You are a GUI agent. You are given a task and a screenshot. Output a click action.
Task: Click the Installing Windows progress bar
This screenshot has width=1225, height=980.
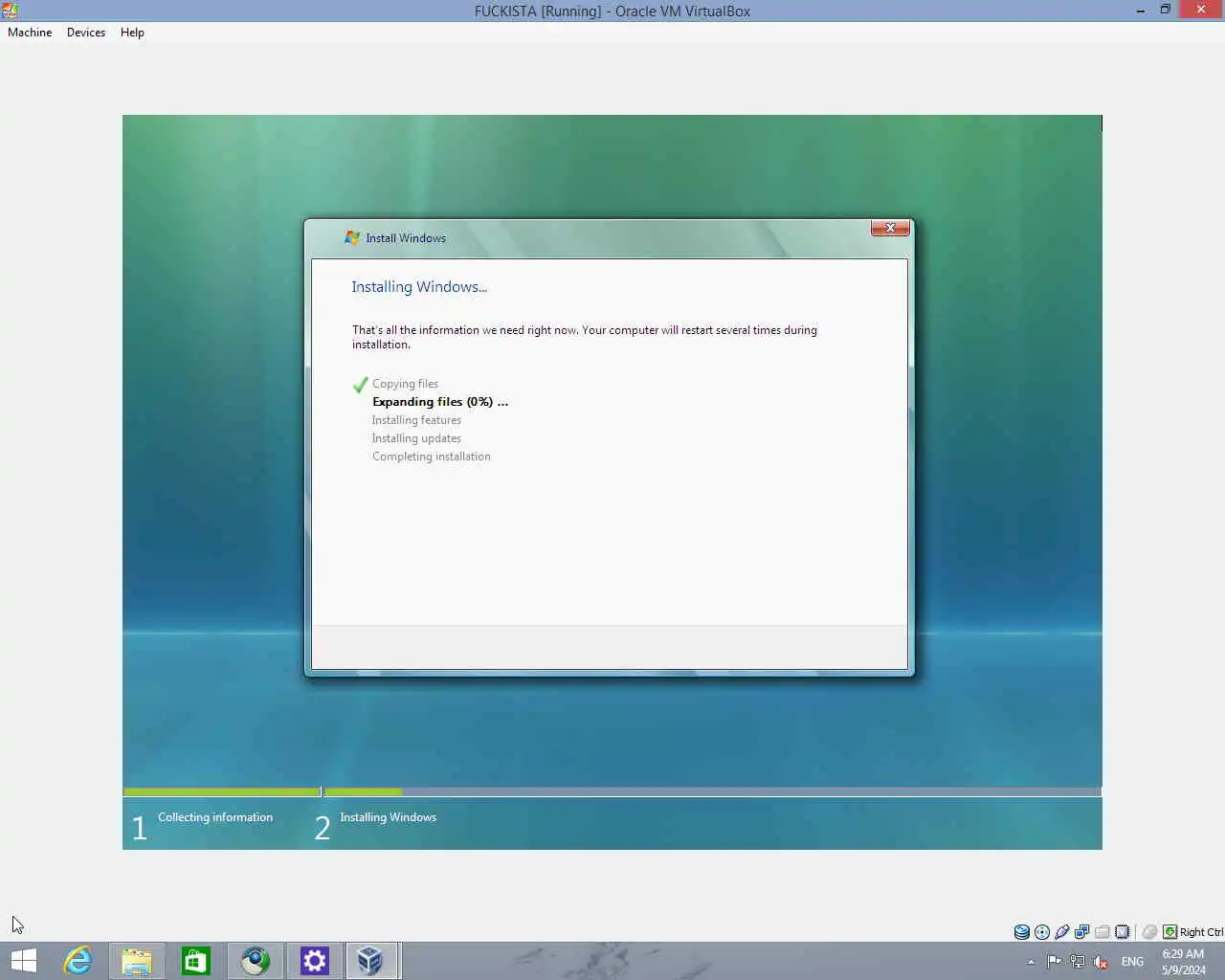713,791
